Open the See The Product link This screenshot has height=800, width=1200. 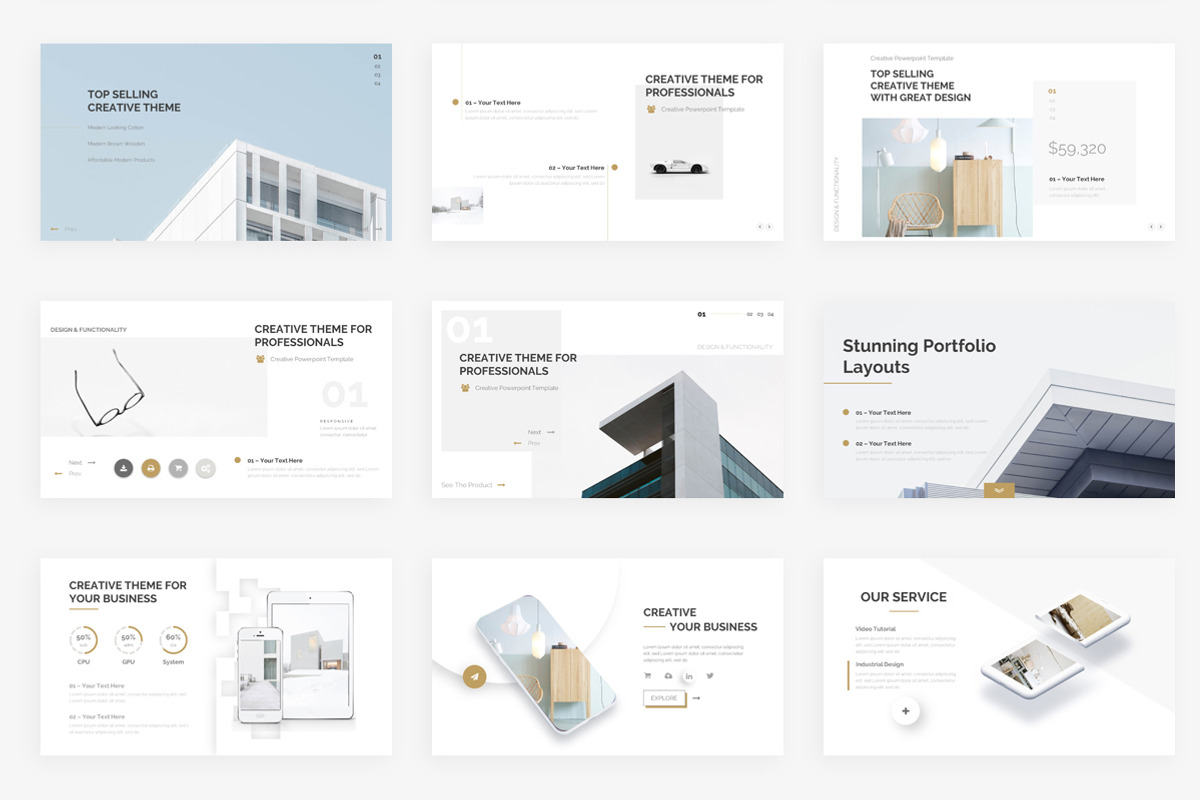(466, 484)
